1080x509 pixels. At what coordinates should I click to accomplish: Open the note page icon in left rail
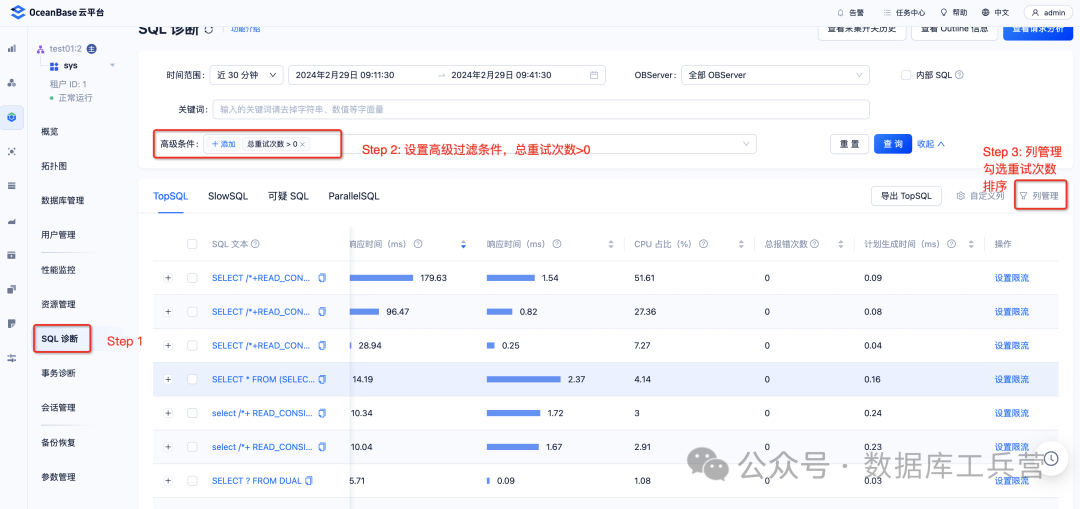pos(11,324)
